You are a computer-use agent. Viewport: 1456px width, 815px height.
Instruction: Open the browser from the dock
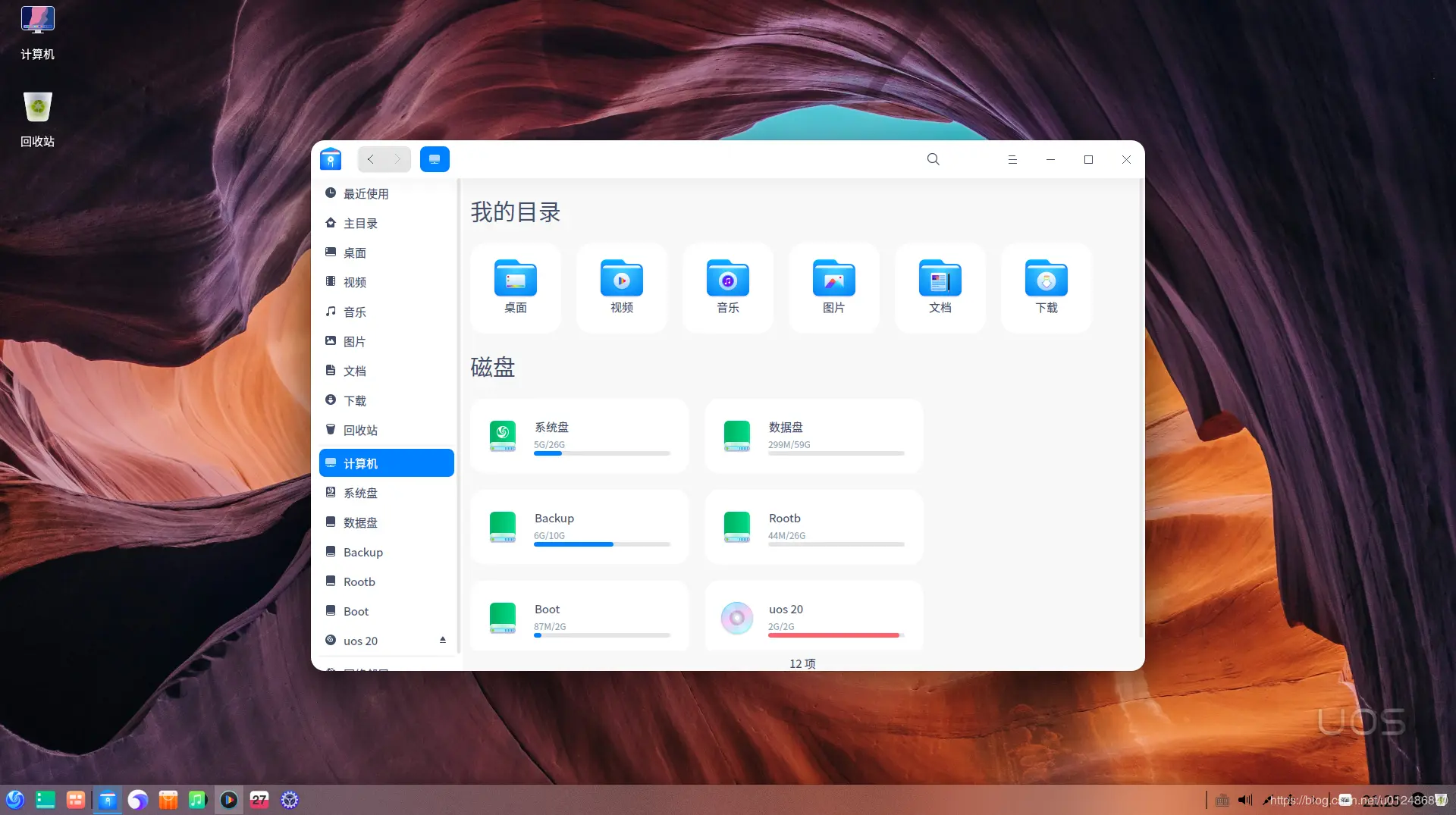(138, 799)
